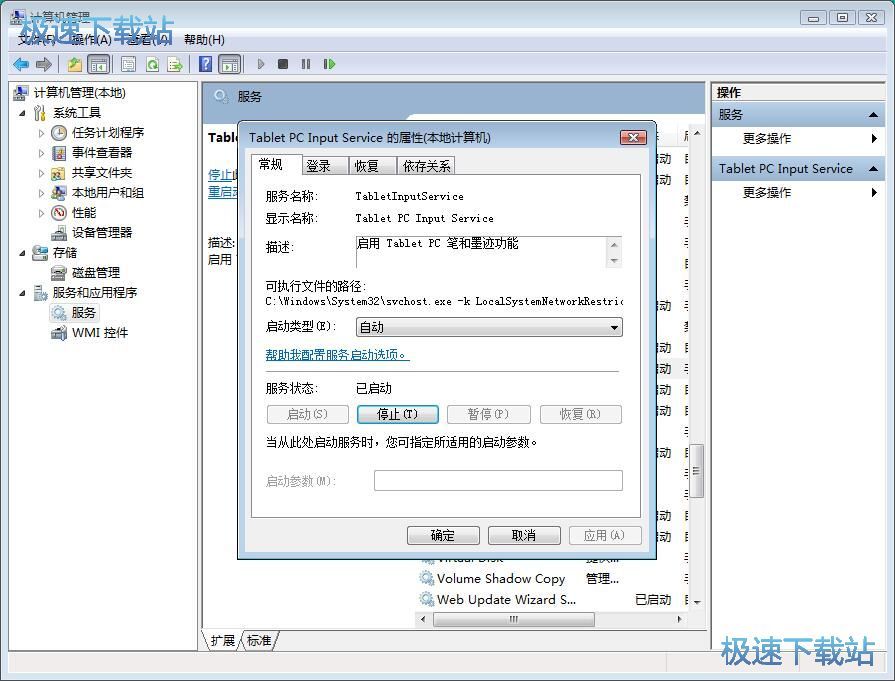Select the WMI 控件 tree icon
The width and height of the screenshot is (895, 681).
[59, 333]
